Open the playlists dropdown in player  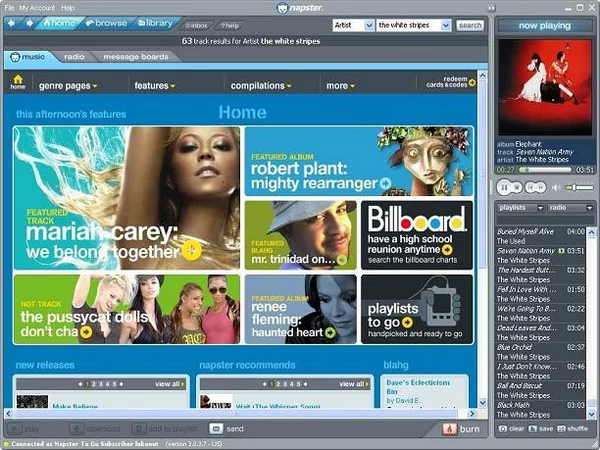[520, 208]
